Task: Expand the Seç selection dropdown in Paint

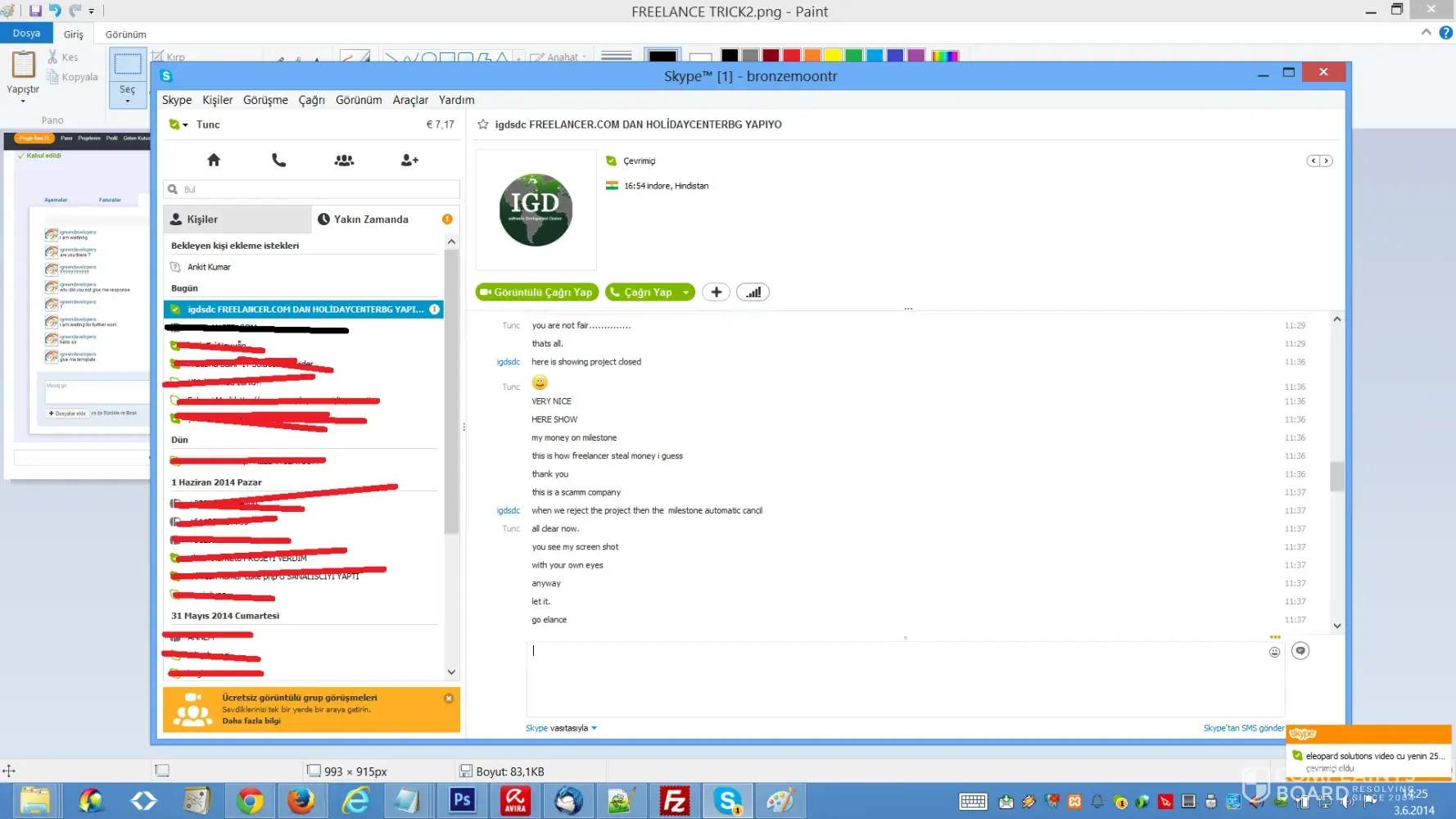Action: click(128, 101)
